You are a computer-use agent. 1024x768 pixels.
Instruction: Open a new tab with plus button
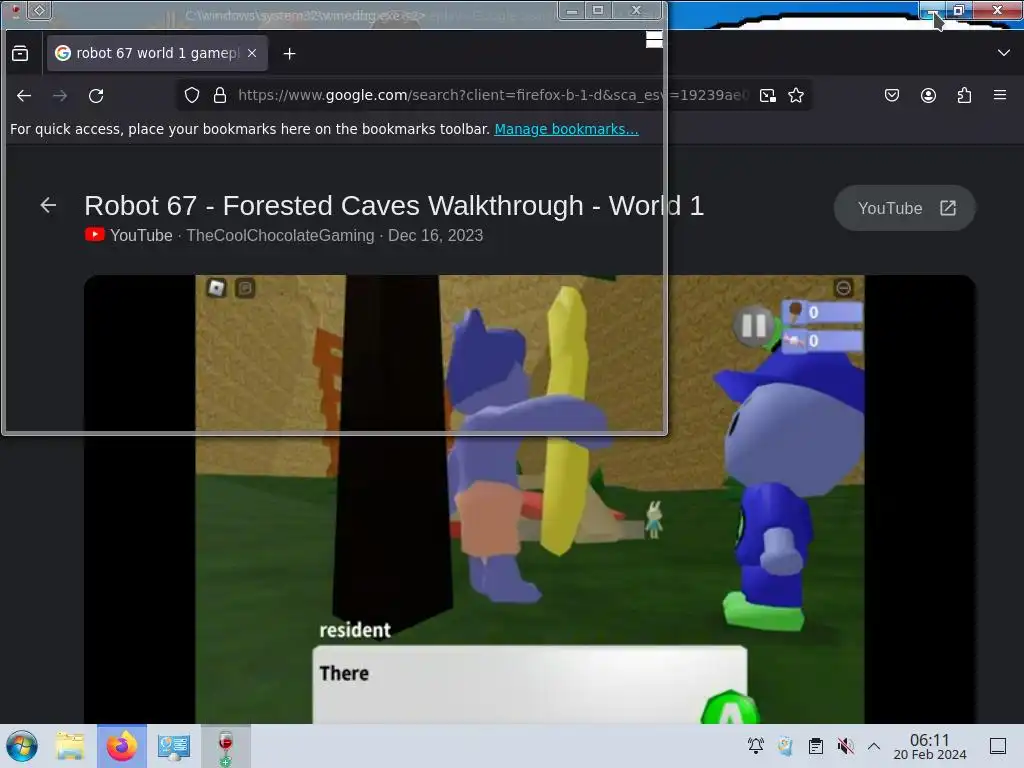coord(289,54)
